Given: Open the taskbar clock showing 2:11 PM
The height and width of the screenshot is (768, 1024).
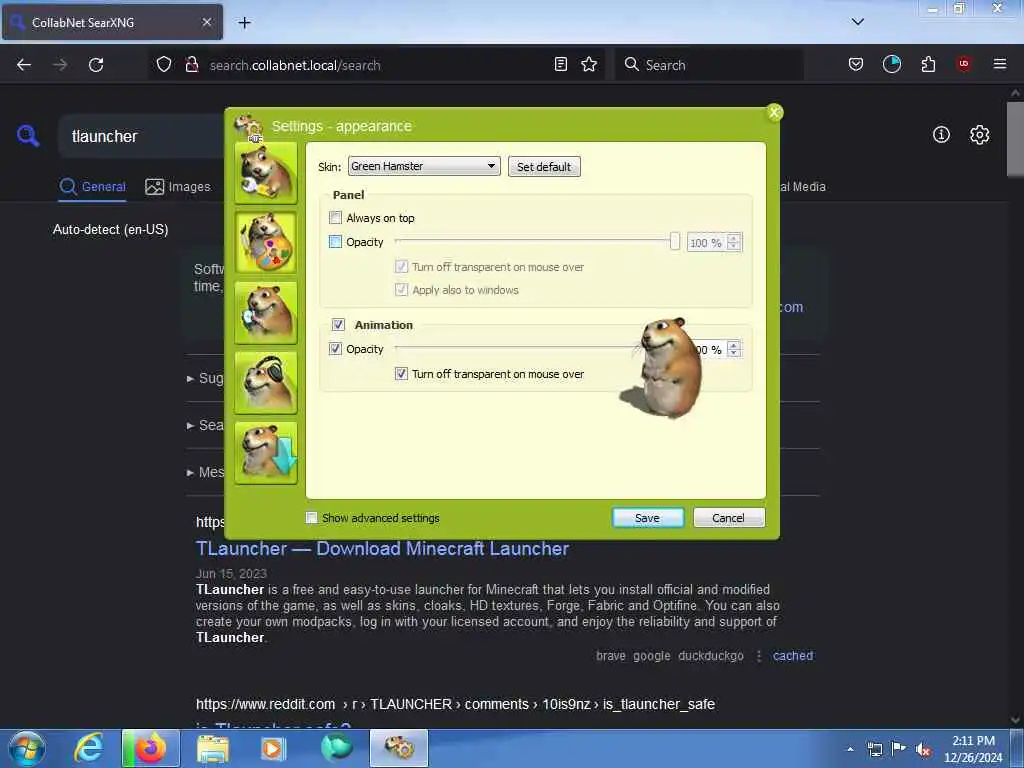Looking at the screenshot, I should point(973,749).
